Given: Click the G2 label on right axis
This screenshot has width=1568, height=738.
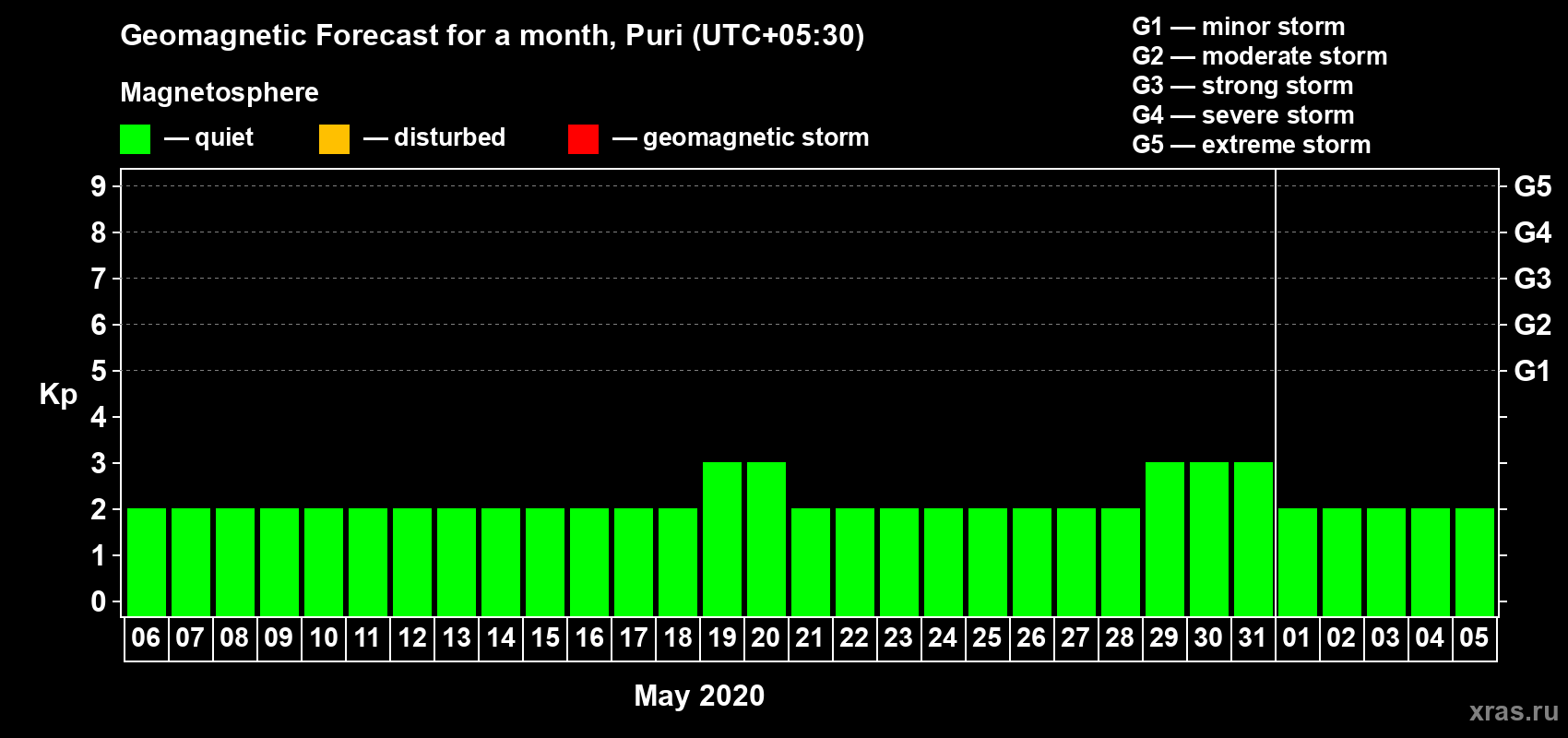Looking at the screenshot, I should pos(1533,325).
